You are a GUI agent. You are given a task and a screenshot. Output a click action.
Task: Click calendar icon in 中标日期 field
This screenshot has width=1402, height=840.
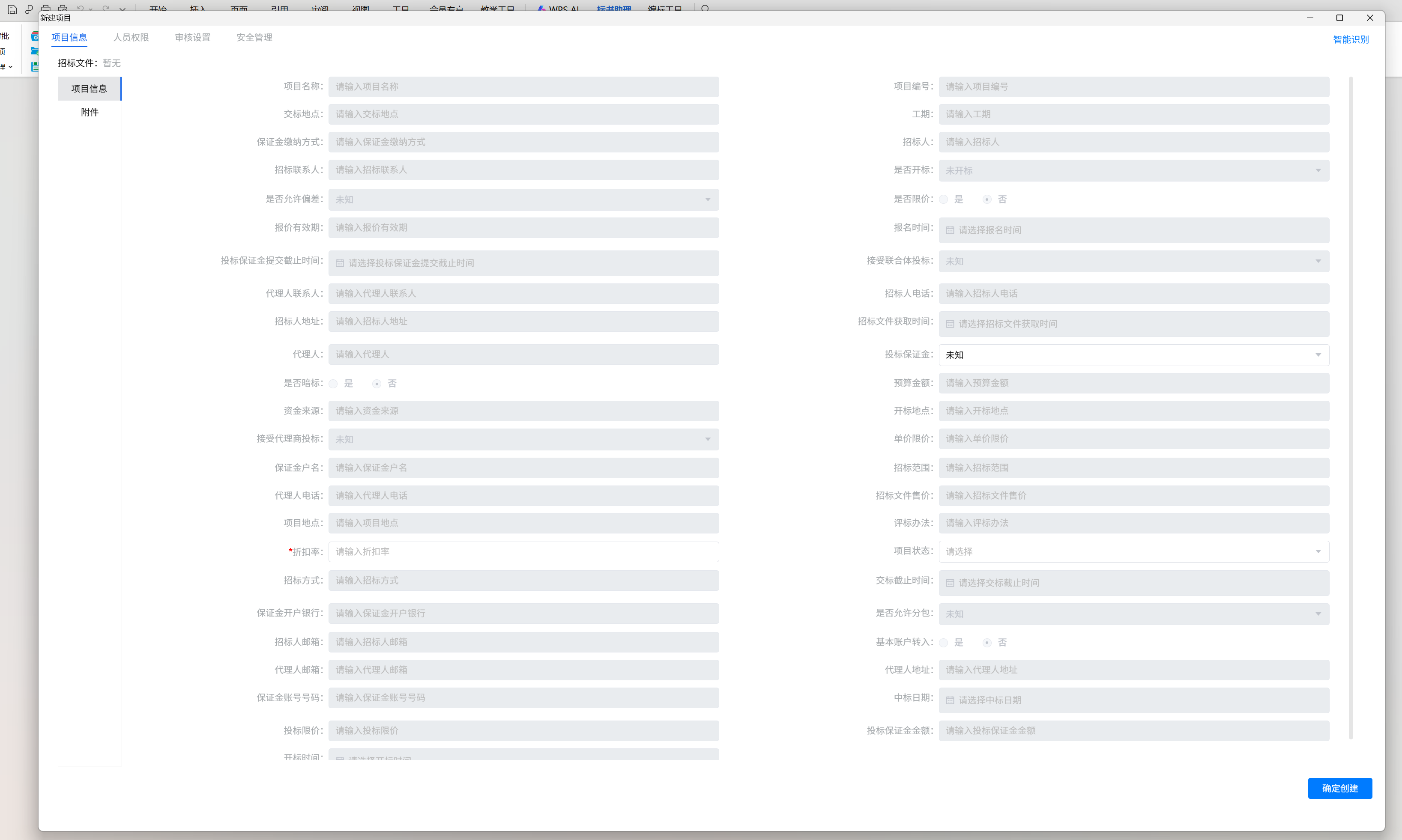950,701
